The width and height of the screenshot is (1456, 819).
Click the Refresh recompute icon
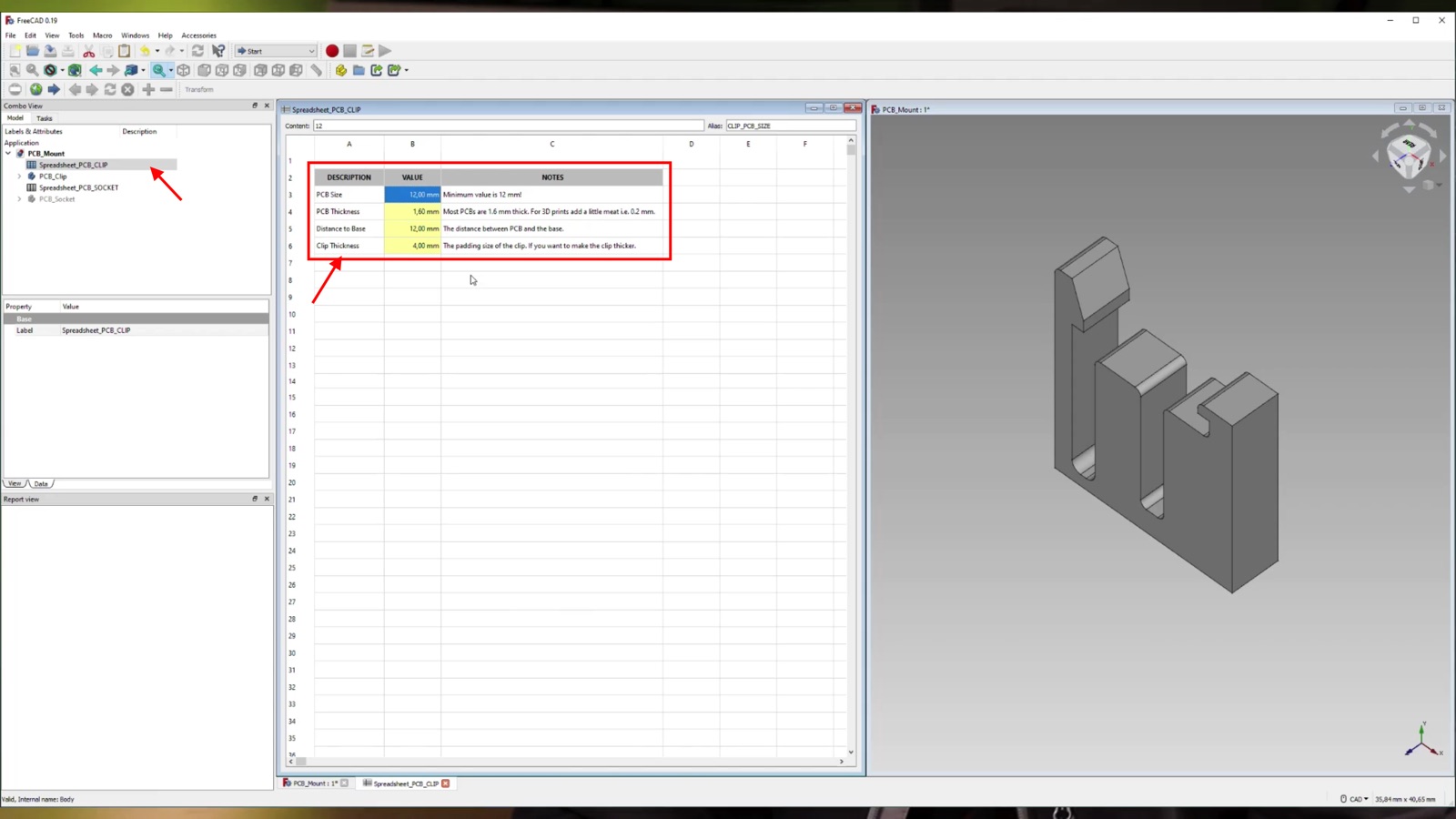pyautogui.click(x=197, y=51)
